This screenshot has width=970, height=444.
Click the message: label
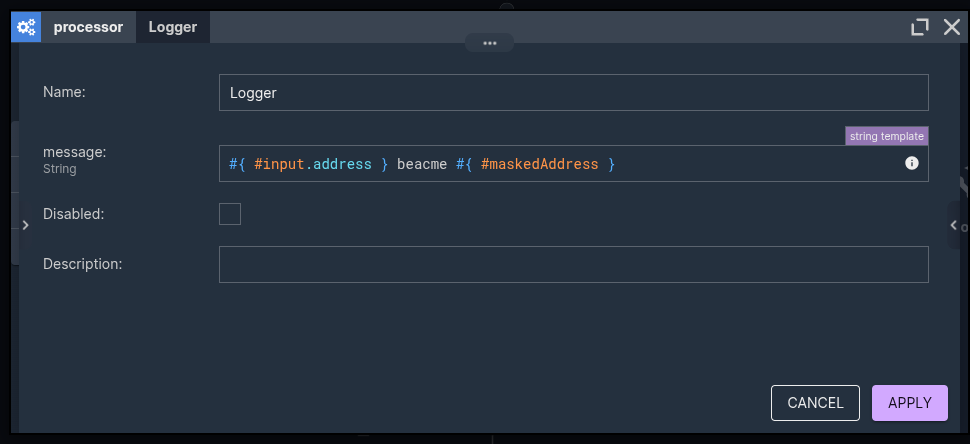point(75,152)
